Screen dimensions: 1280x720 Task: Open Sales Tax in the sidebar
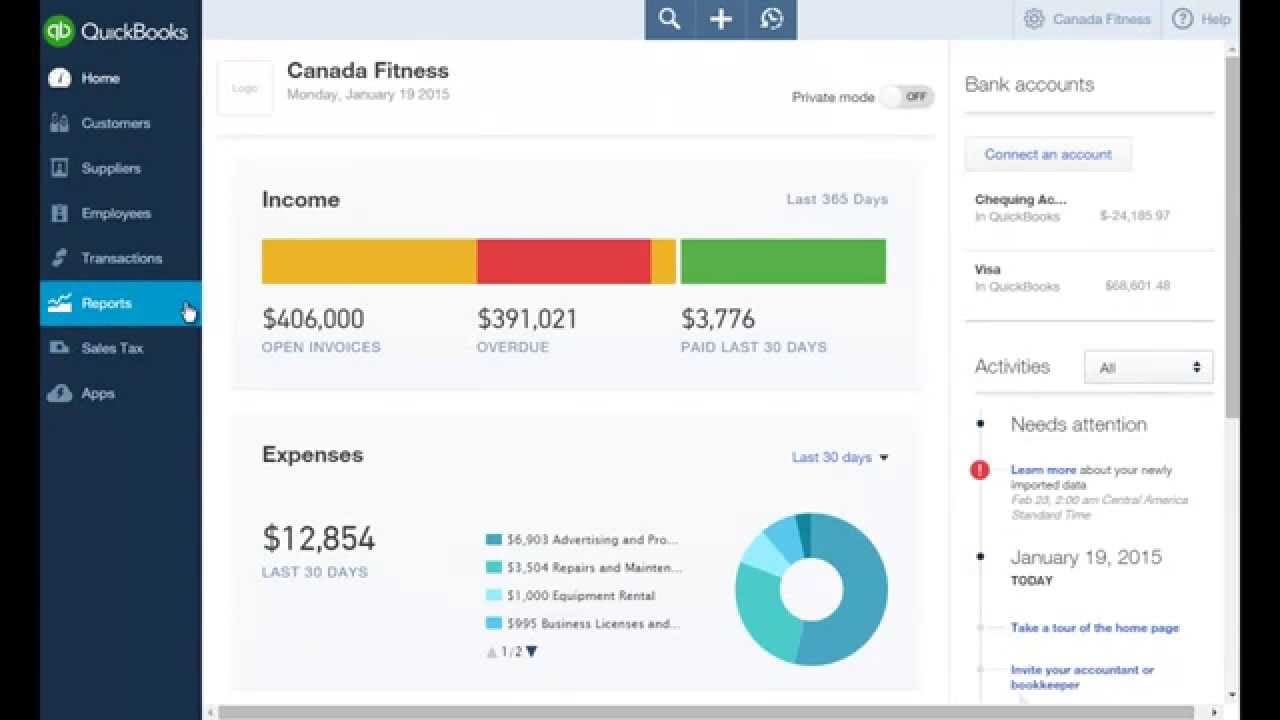point(120,348)
